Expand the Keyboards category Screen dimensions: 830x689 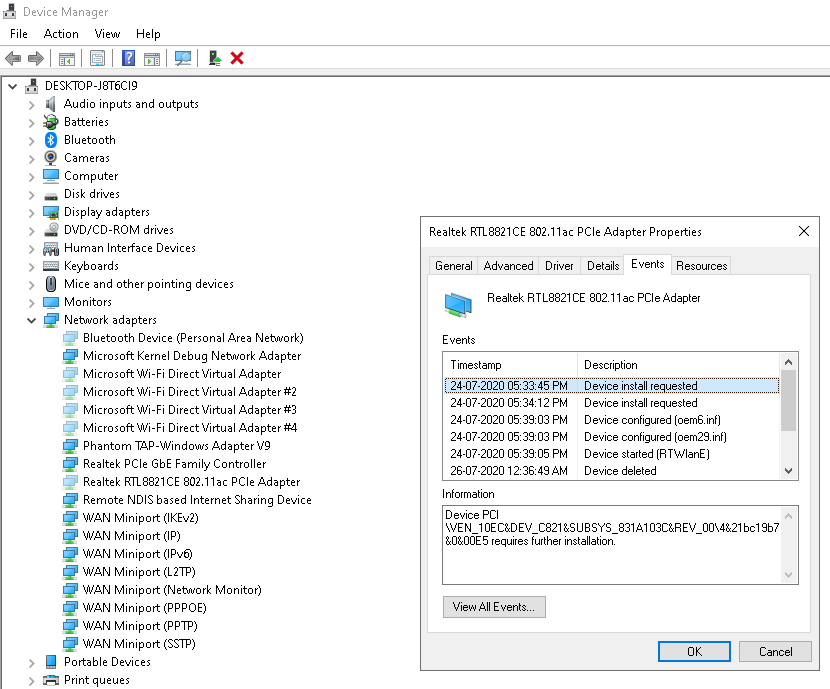click(32, 266)
